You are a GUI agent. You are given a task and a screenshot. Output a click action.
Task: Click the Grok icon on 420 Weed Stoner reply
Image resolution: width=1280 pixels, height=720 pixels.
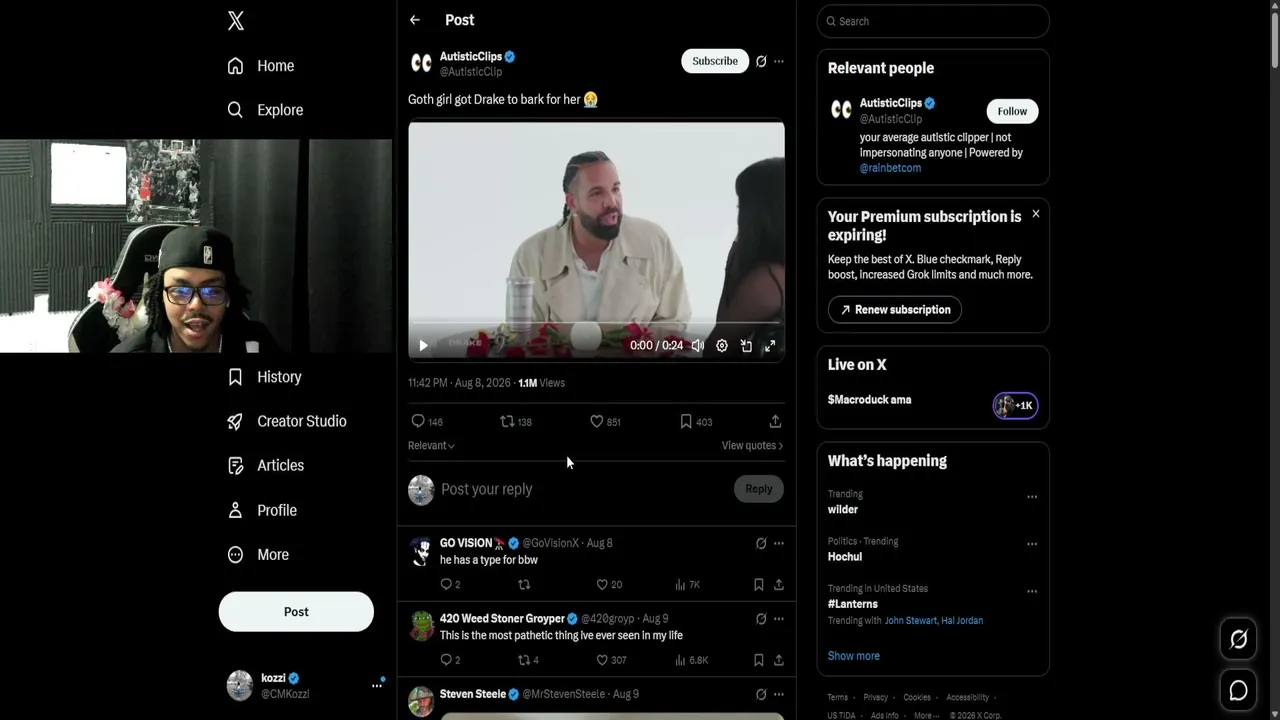point(761,619)
